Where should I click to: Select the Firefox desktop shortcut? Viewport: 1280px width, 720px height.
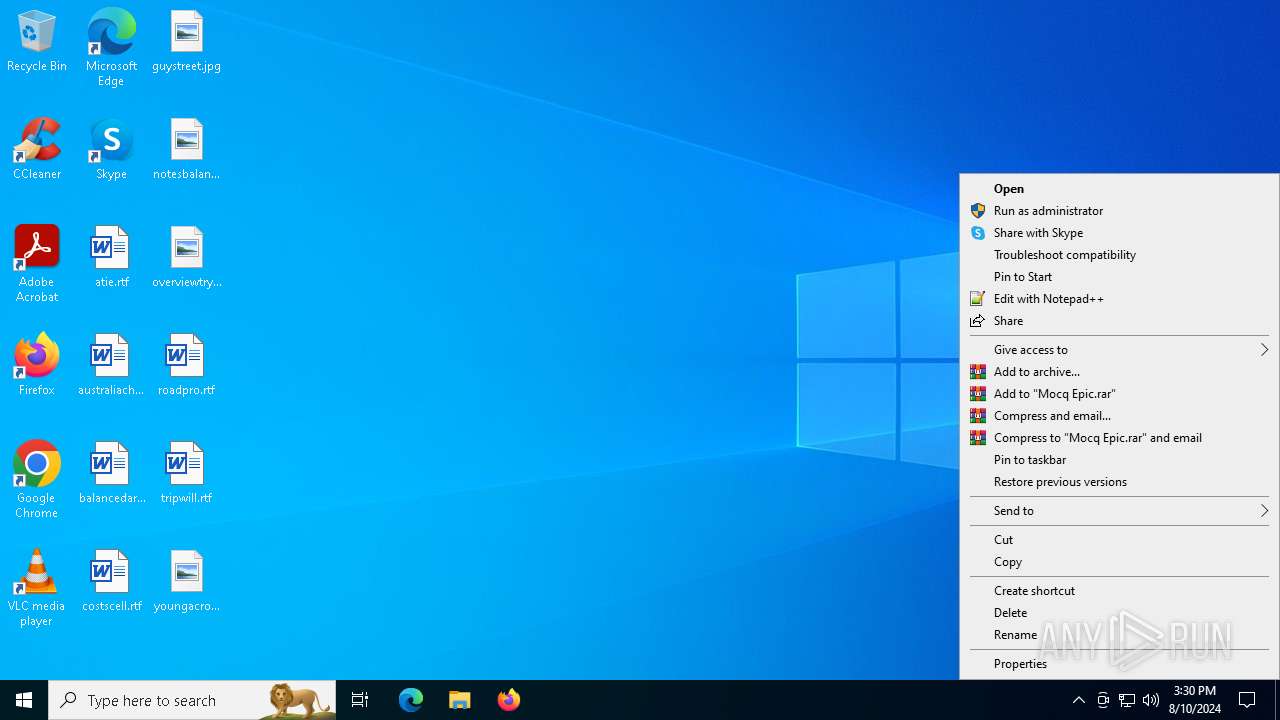37,365
